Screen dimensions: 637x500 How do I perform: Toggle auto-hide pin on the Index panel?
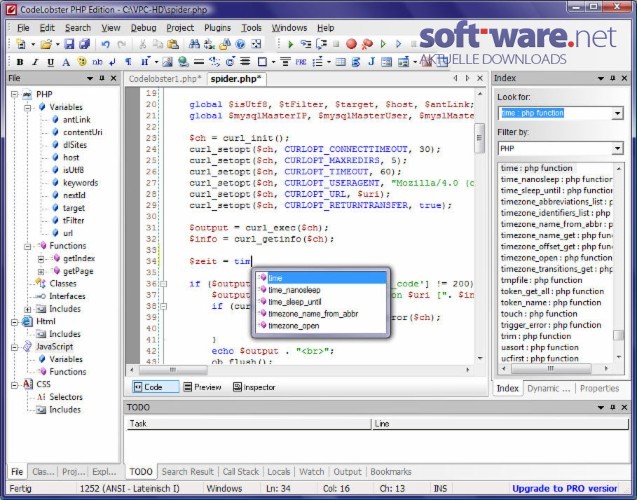613,78
